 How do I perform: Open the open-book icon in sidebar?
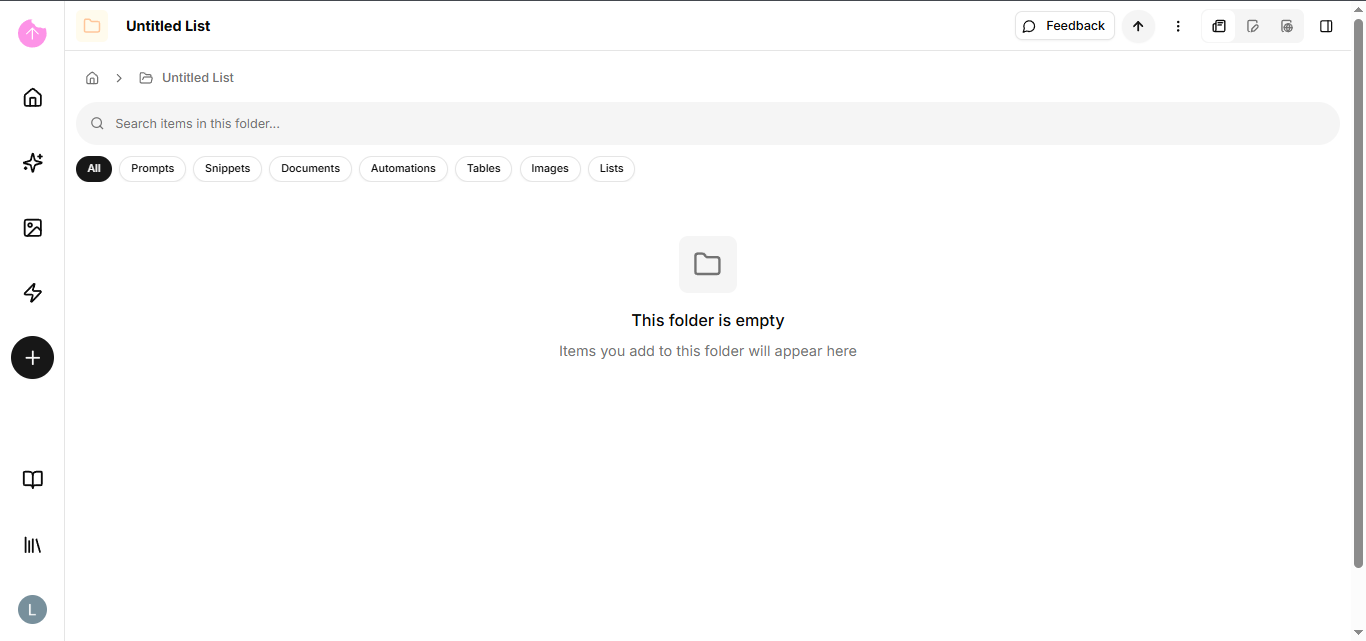coord(32,480)
